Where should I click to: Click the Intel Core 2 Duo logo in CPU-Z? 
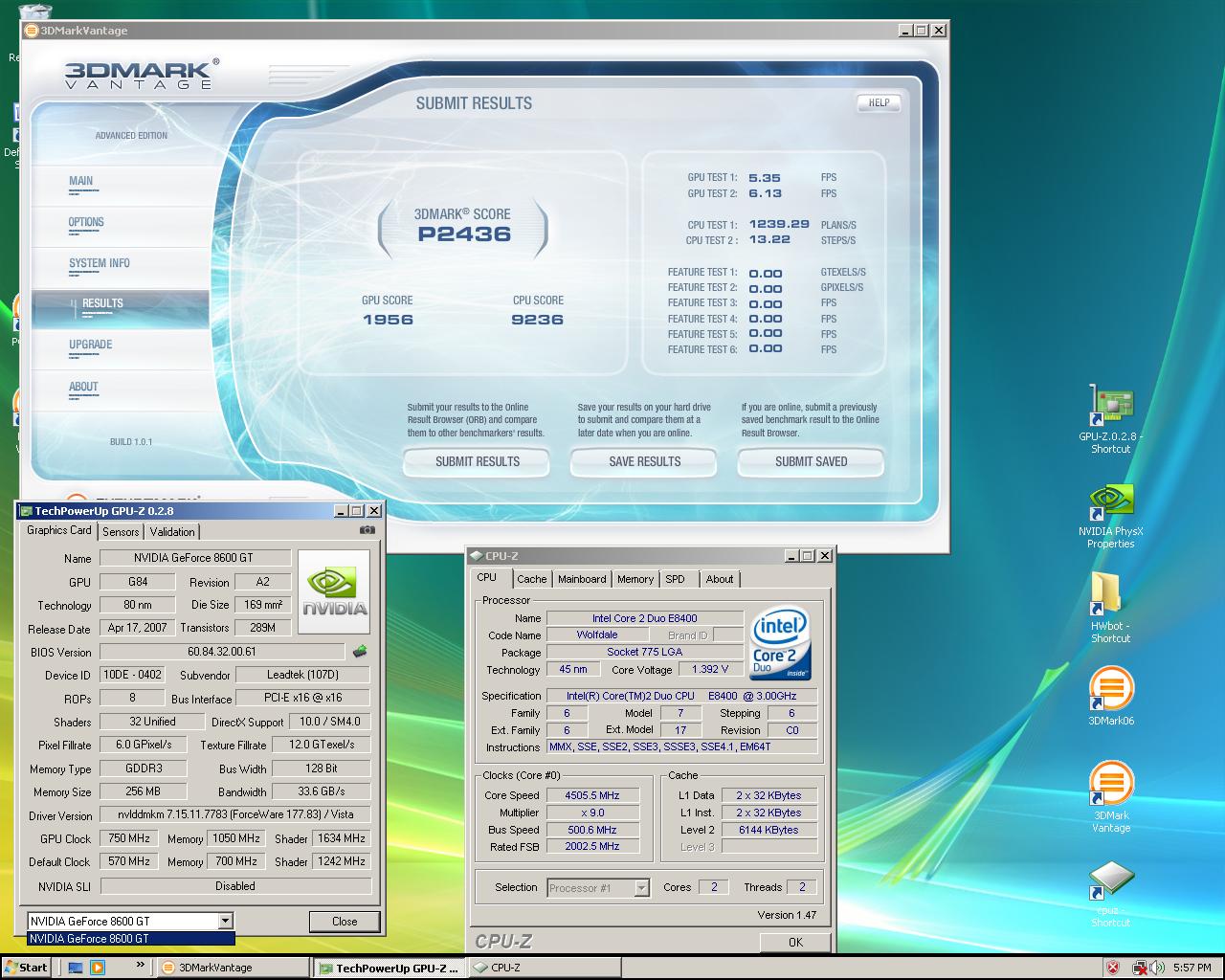click(x=781, y=641)
